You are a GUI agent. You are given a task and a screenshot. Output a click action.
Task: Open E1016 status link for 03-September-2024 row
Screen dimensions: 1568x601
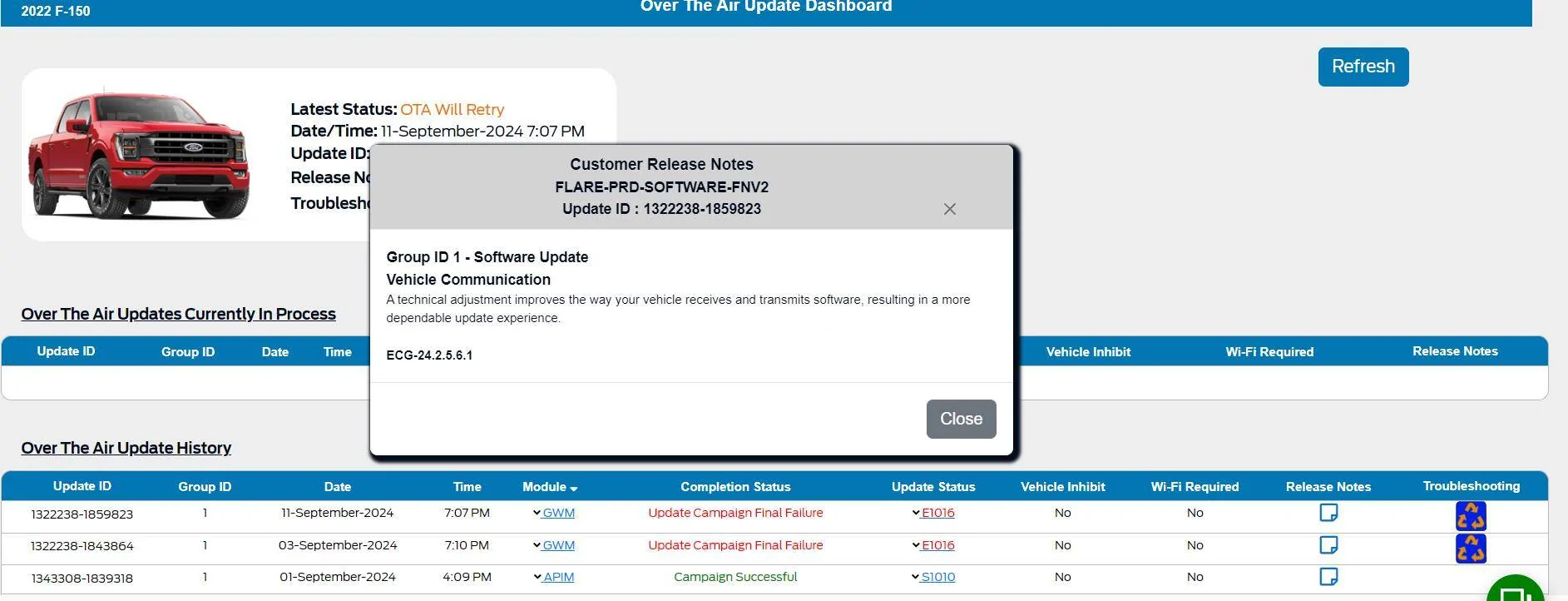[x=937, y=545]
